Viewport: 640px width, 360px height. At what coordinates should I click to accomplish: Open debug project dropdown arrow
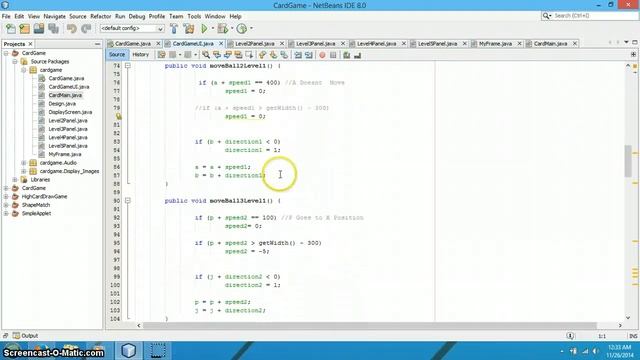(232, 29)
